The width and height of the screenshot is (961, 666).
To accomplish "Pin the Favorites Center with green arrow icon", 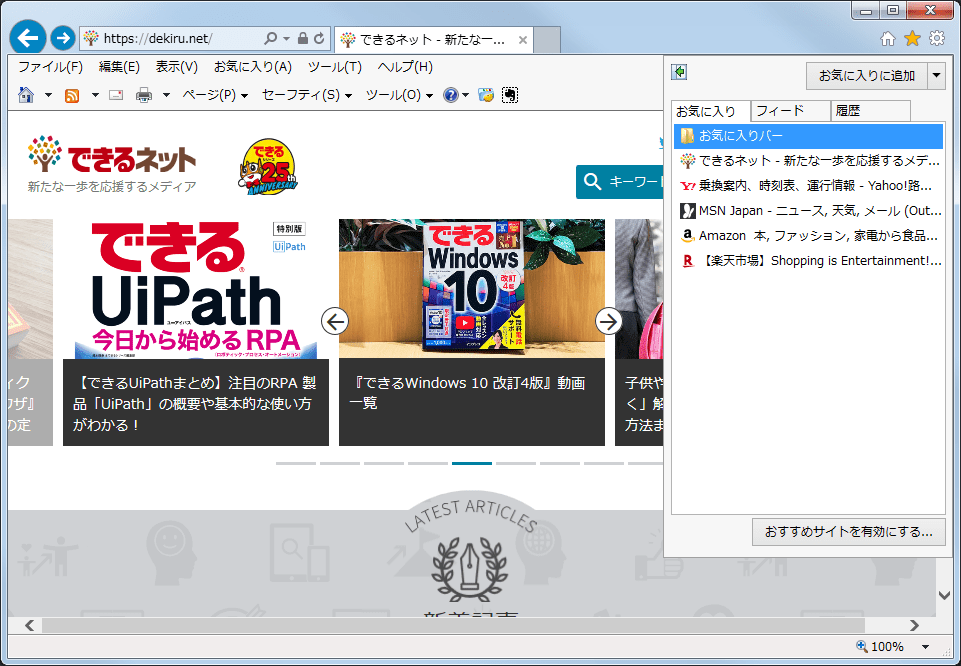I will (x=679, y=72).
